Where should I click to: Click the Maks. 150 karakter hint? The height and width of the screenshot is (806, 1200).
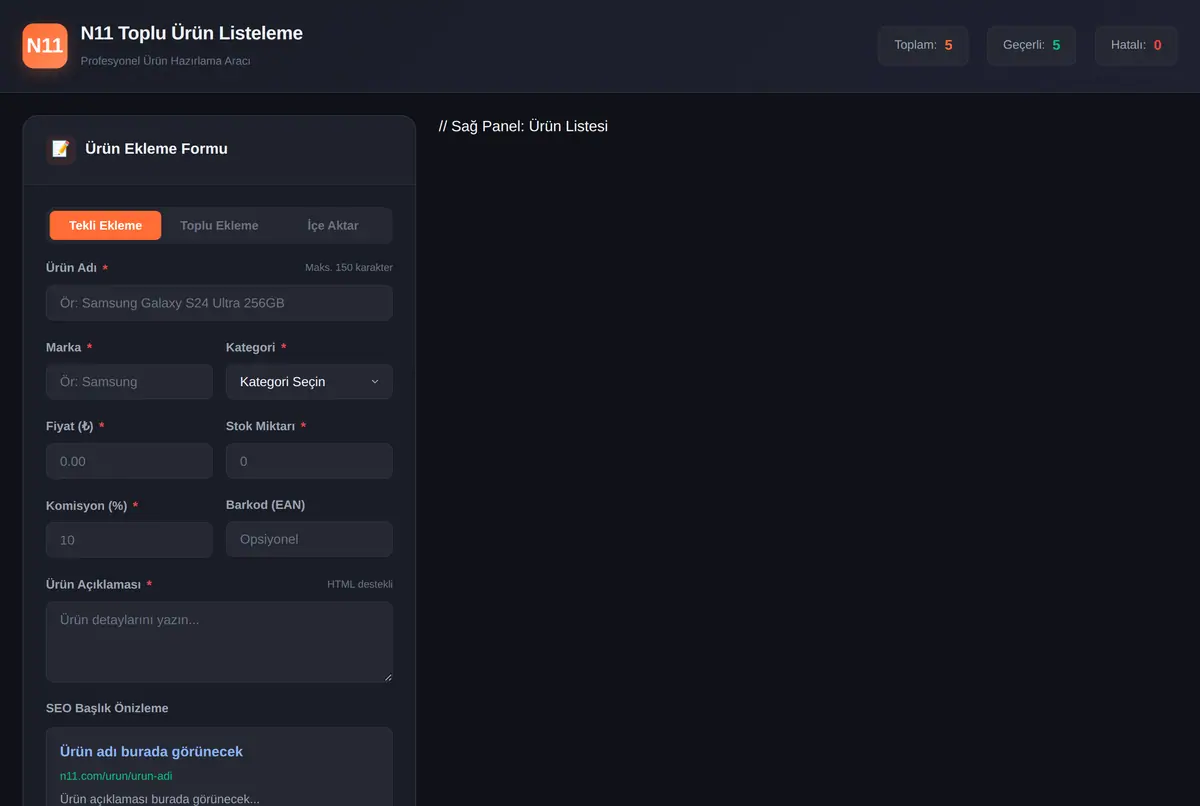[x=349, y=267]
